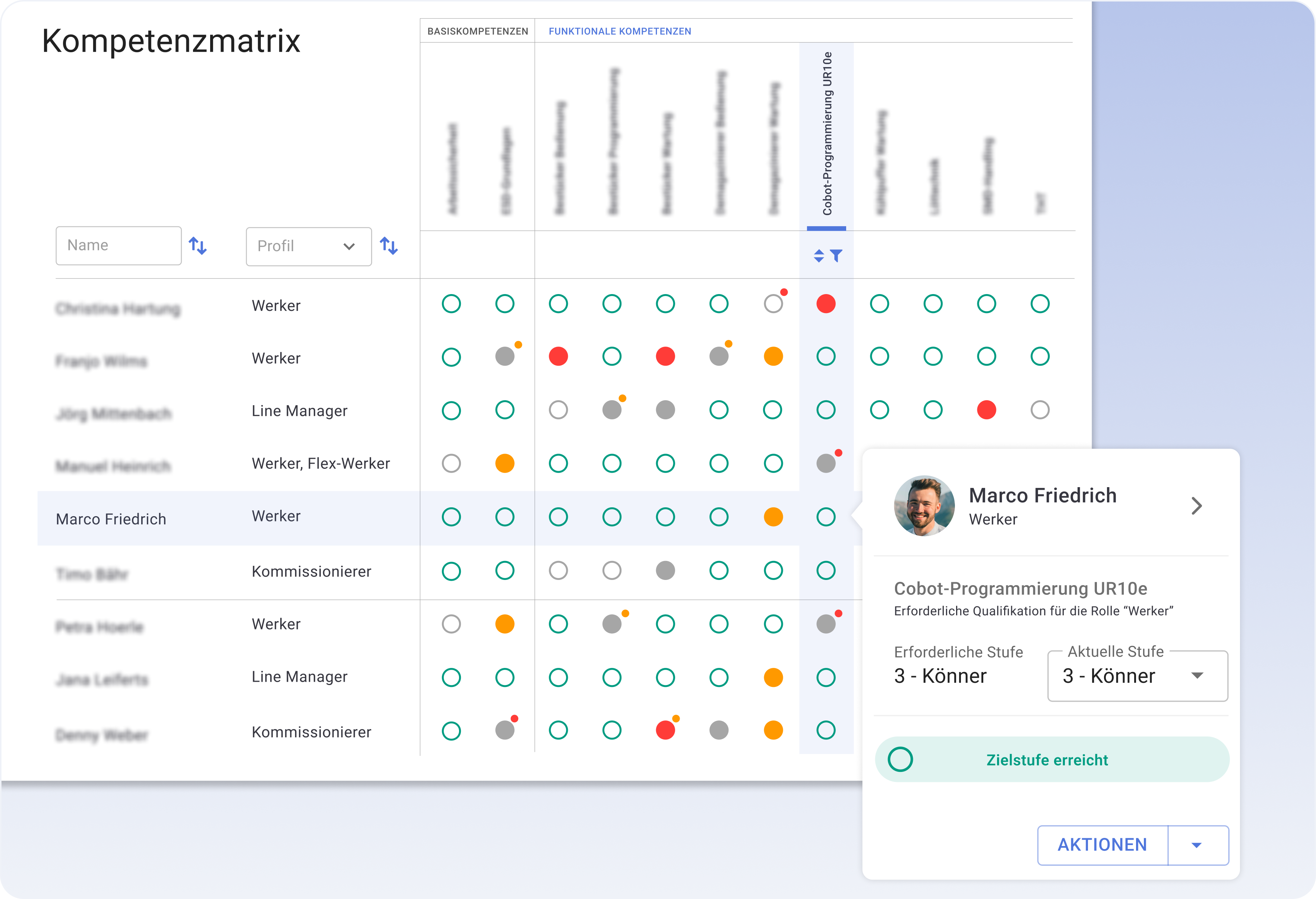The height and width of the screenshot is (899, 1316).
Task: Click the AKTIONEN button
Action: click(1102, 845)
